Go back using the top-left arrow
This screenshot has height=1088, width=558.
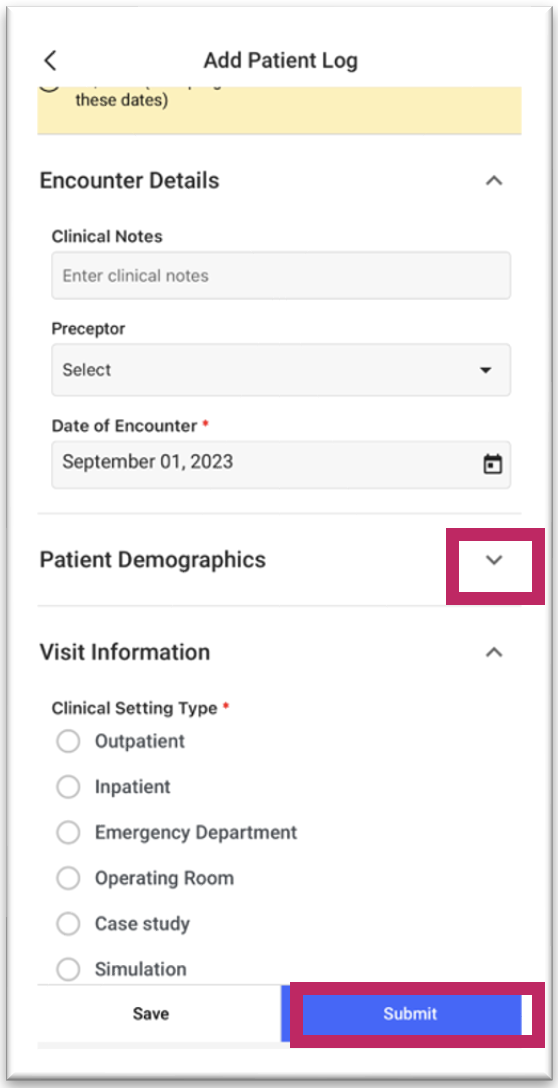50,60
